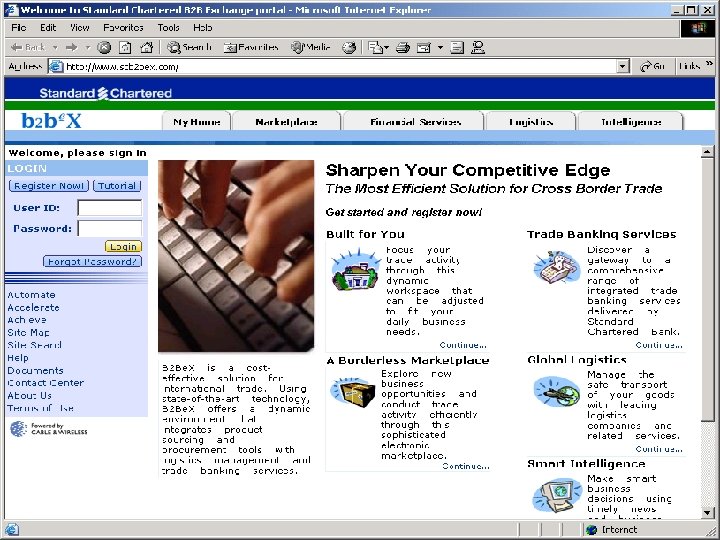720x540 pixels.
Task: Open the About Us link
Action: point(29,395)
